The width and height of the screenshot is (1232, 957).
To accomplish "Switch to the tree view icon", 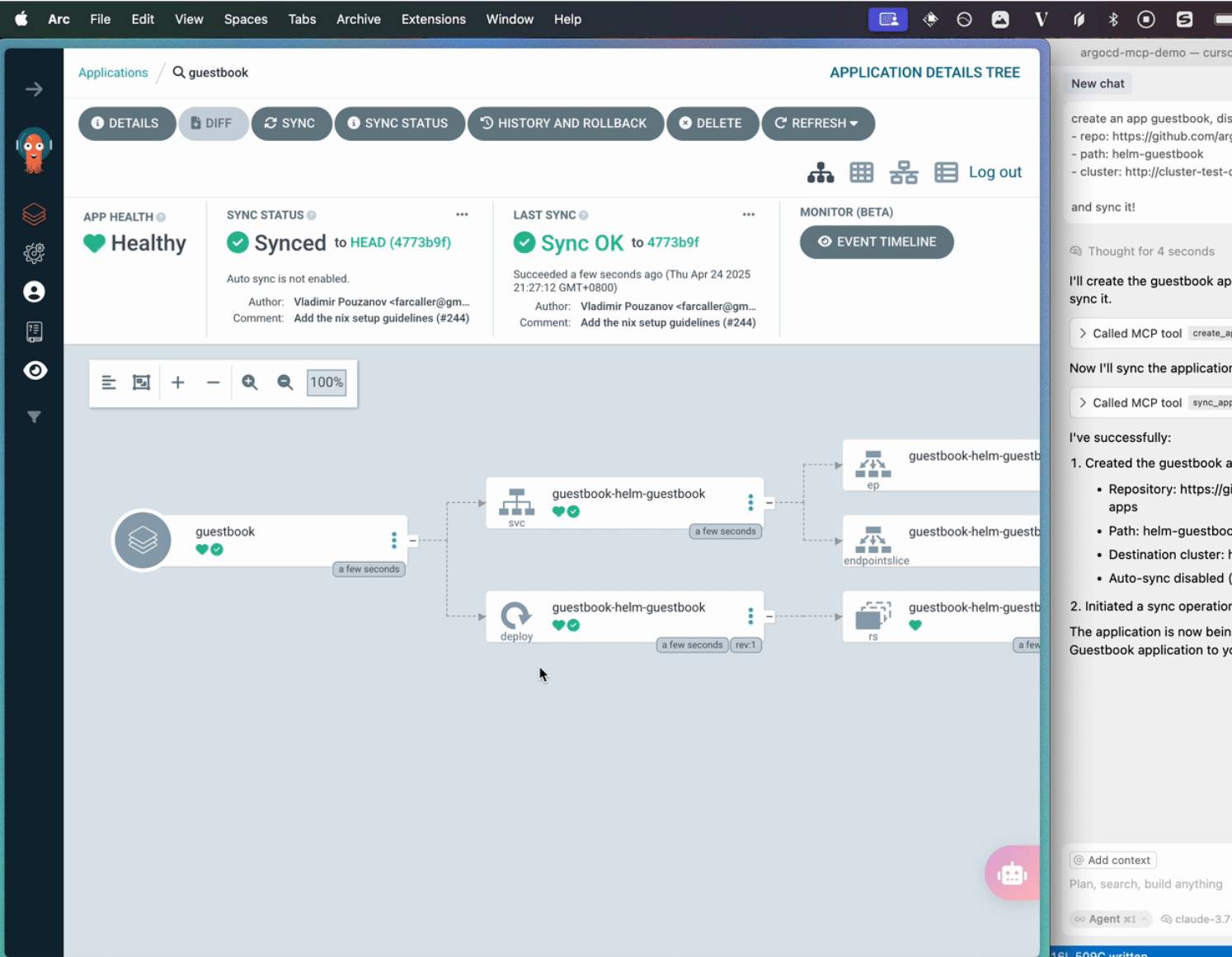I will (x=820, y=172).
